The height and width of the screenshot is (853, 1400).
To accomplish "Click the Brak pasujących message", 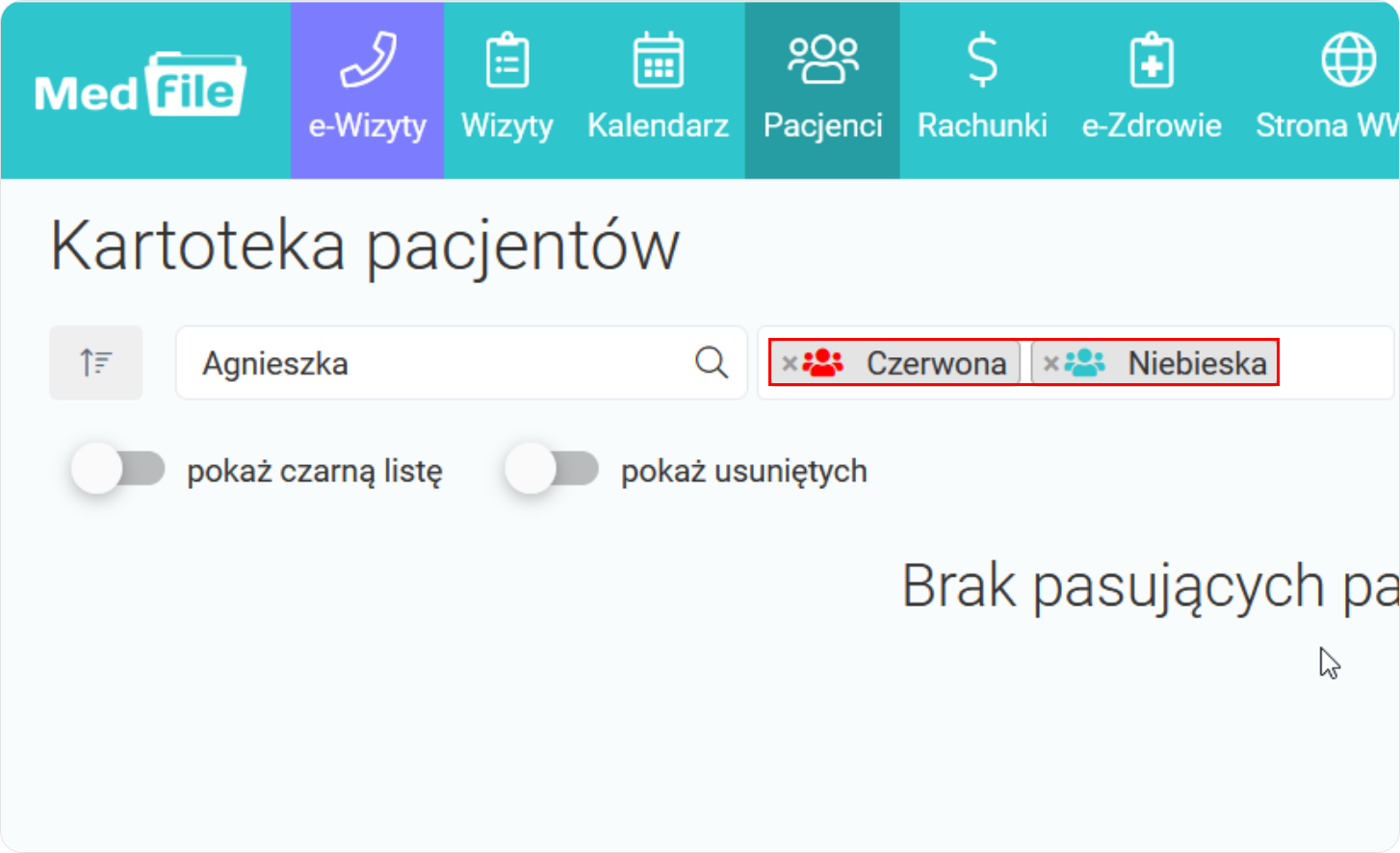I will click(1151, 586).
